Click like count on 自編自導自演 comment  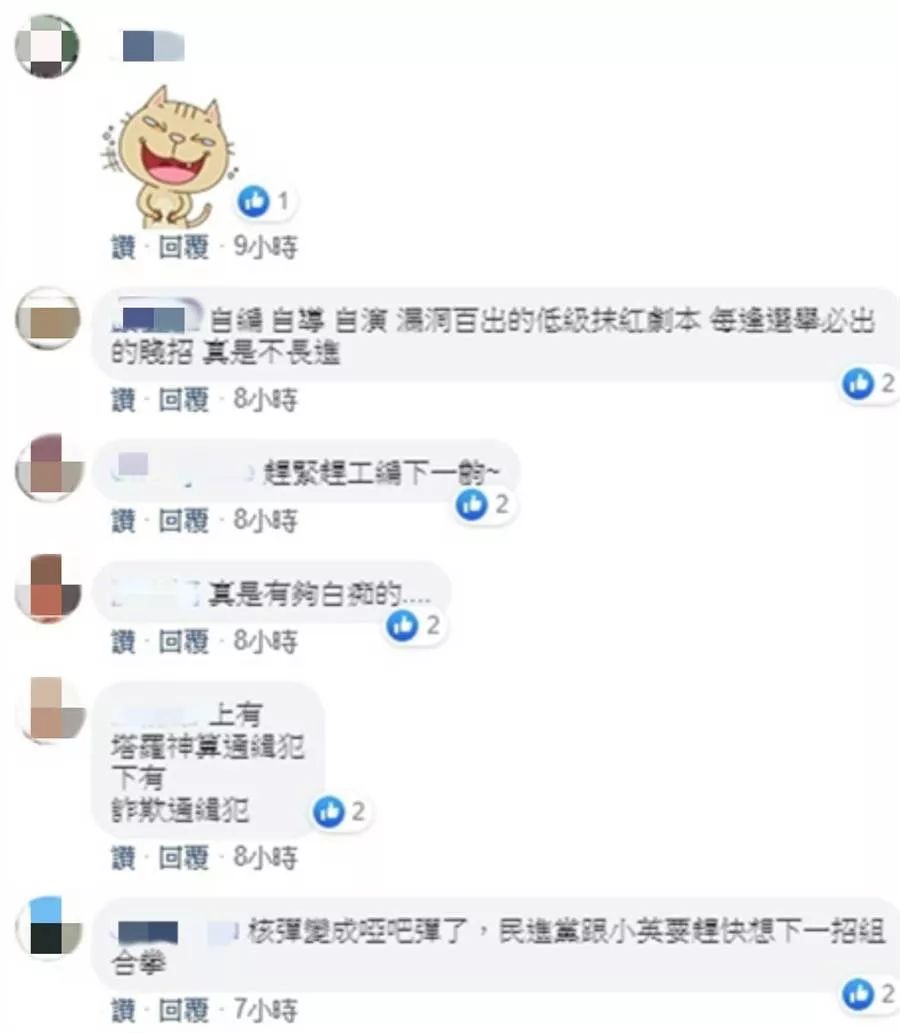tap(887, 383)
